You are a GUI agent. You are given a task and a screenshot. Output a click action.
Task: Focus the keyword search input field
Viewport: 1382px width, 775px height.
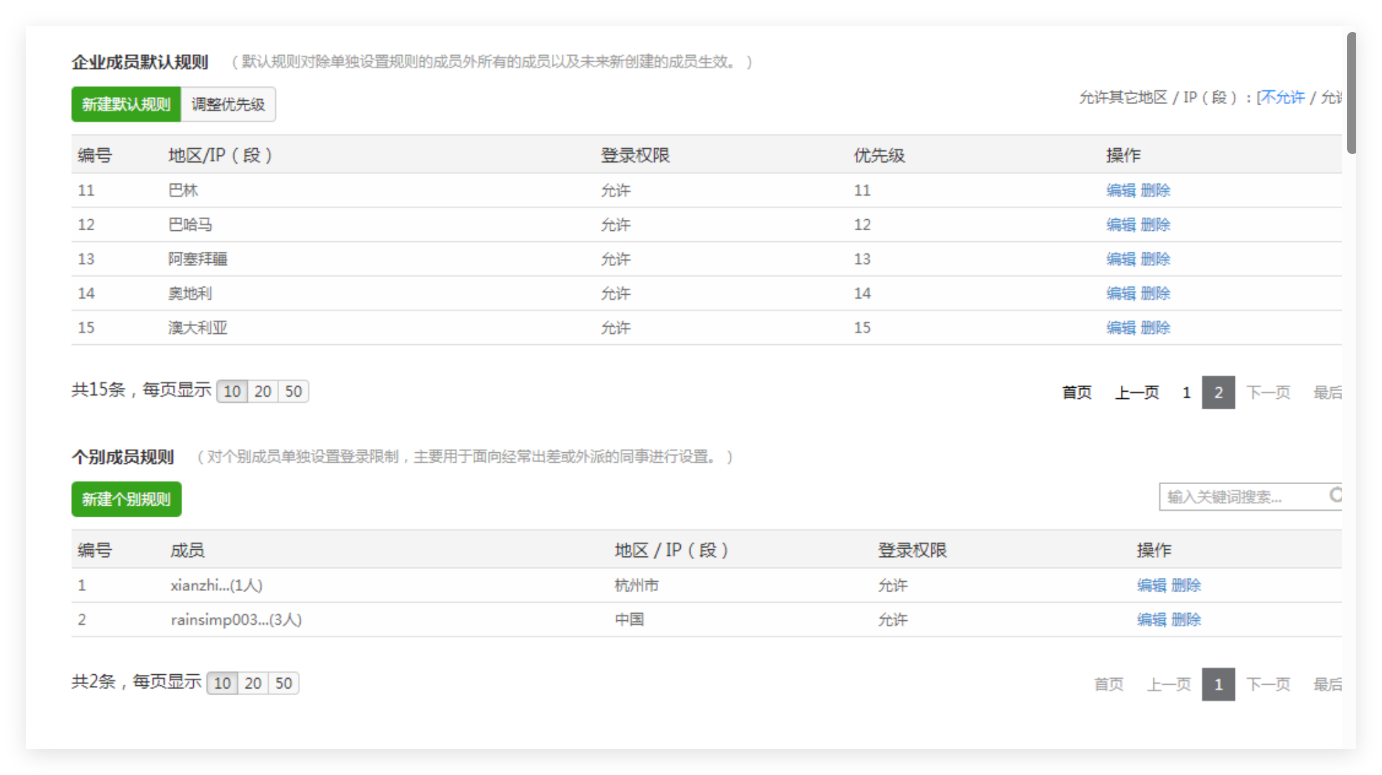[x=1250, y=496]
